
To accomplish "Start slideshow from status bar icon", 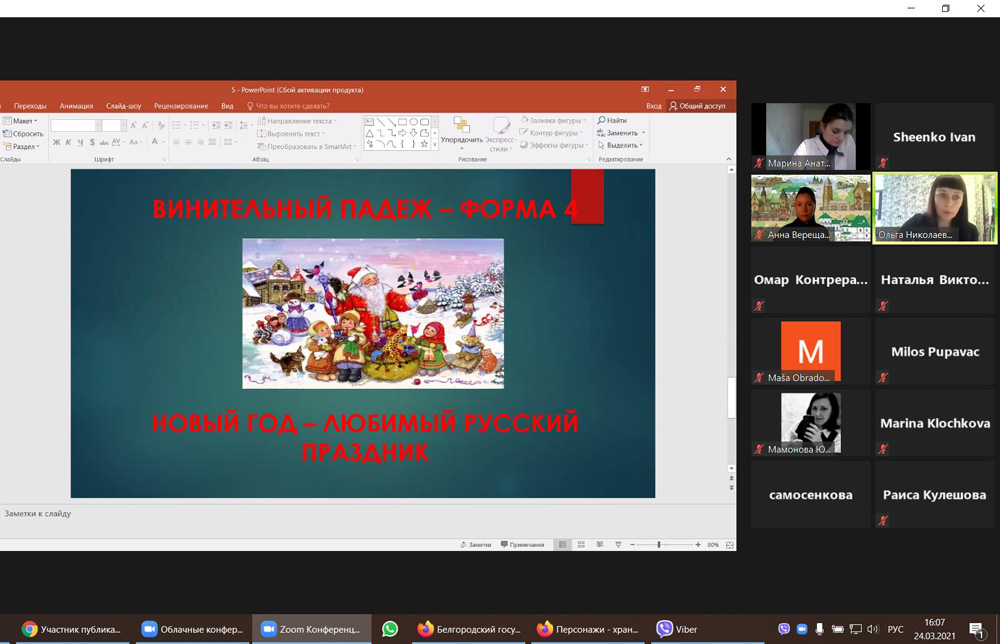I will click(618, 545).
